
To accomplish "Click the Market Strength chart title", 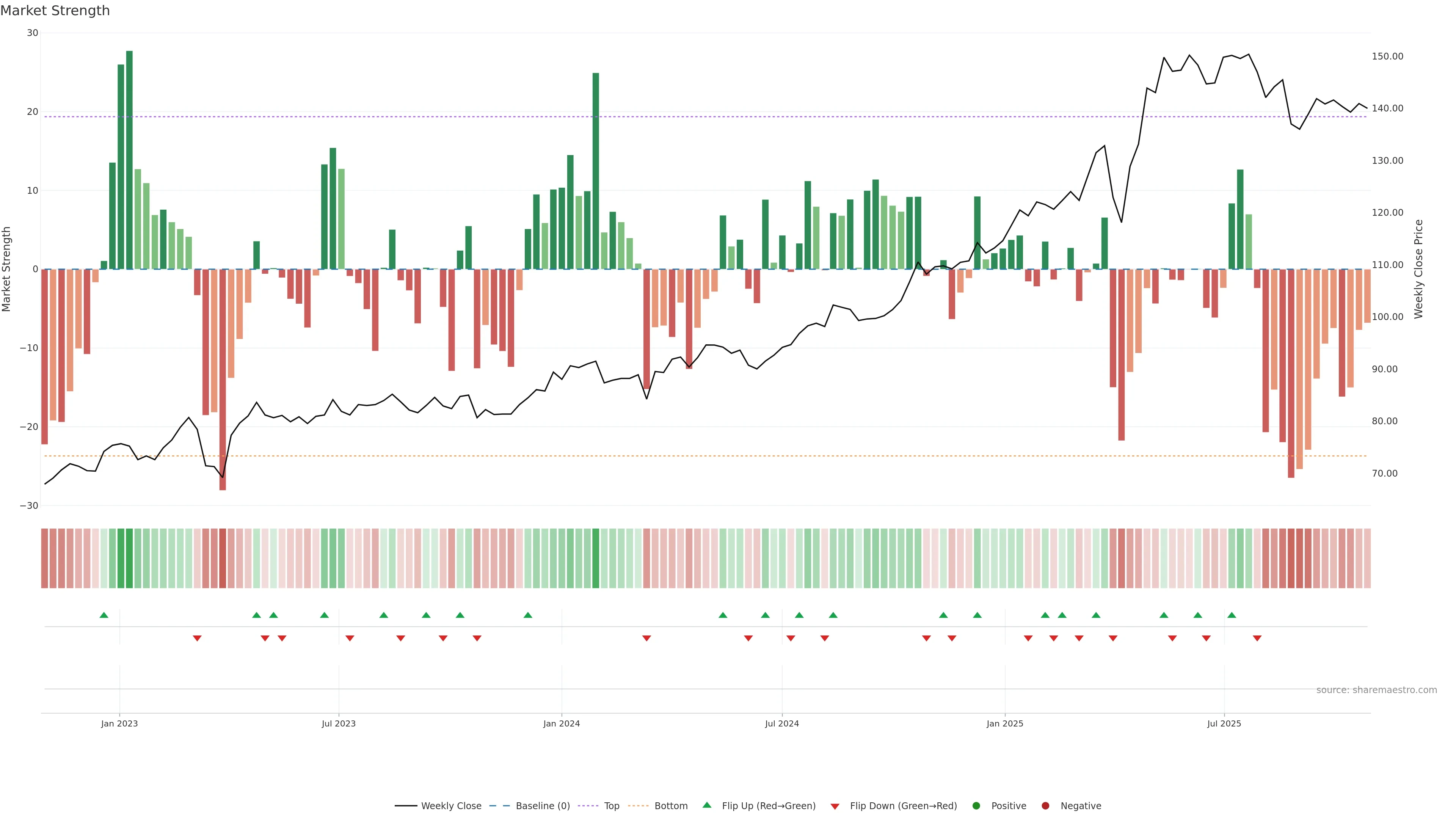I will point(55,11).
